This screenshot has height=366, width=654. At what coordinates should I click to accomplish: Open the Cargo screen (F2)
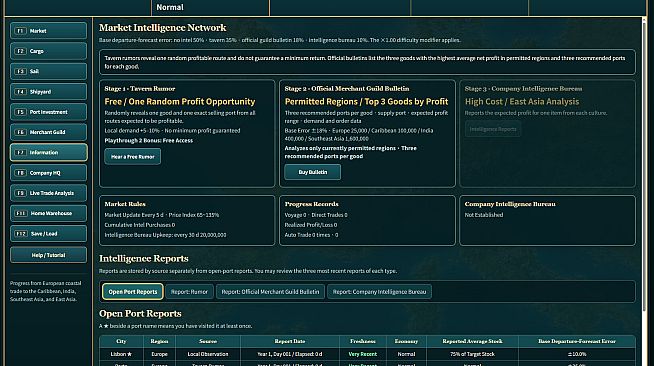(x=48, y=51)
